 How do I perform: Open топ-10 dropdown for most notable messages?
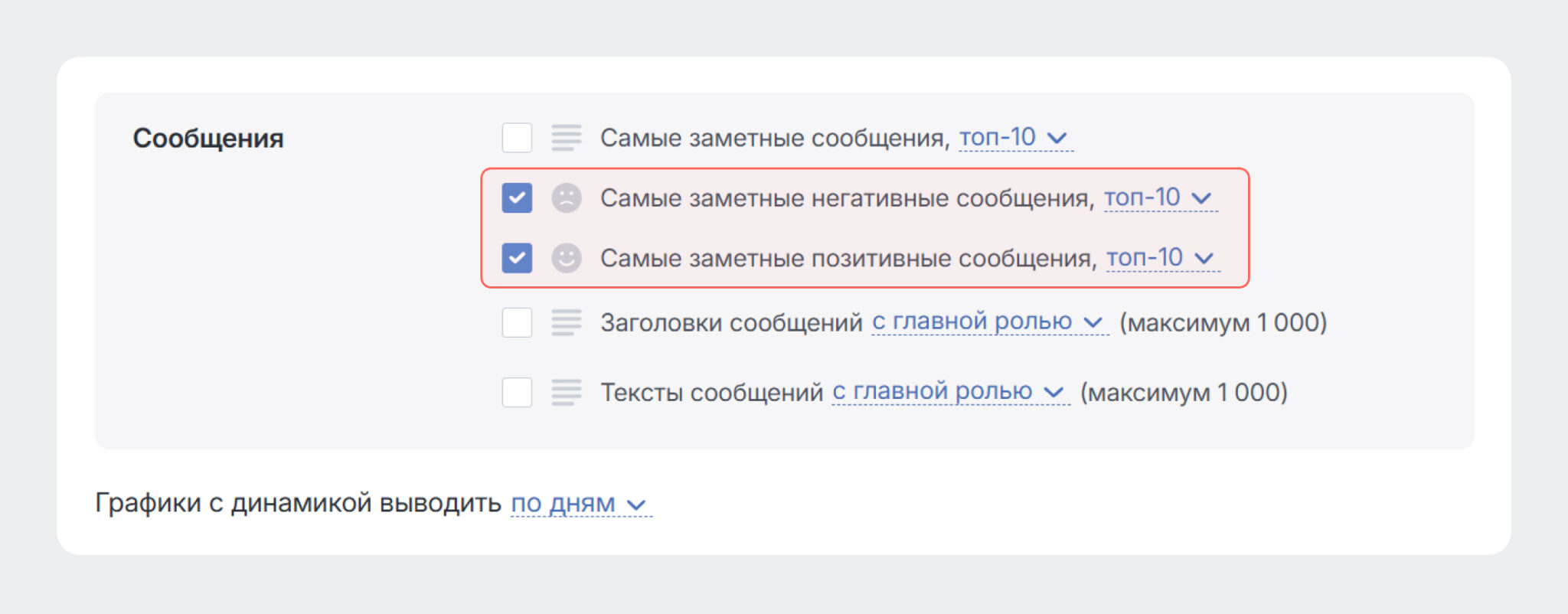click(x=1014, y=138)
